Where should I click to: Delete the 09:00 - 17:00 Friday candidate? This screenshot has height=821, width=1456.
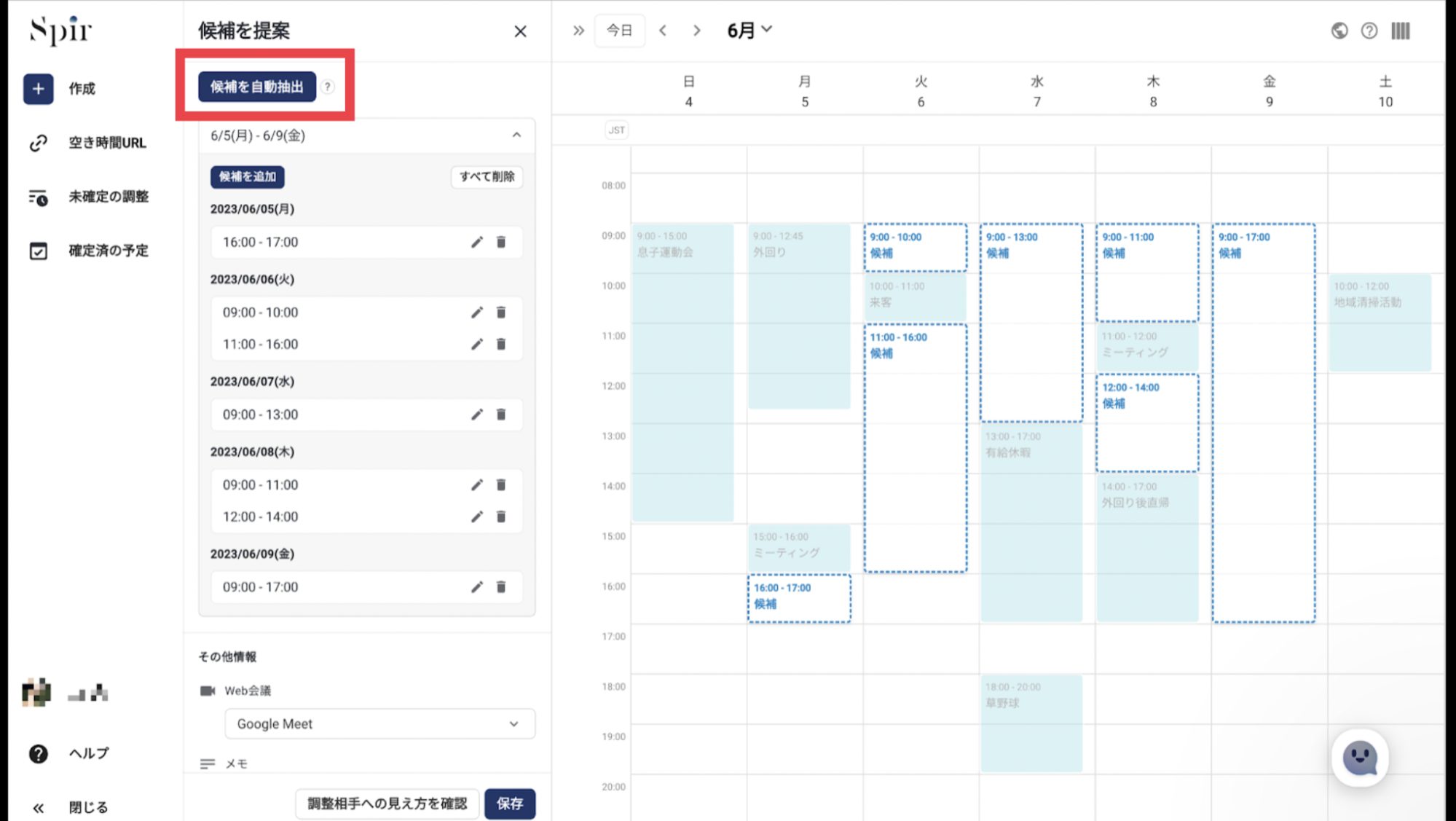pyautogui.click(x=501, y=587)
